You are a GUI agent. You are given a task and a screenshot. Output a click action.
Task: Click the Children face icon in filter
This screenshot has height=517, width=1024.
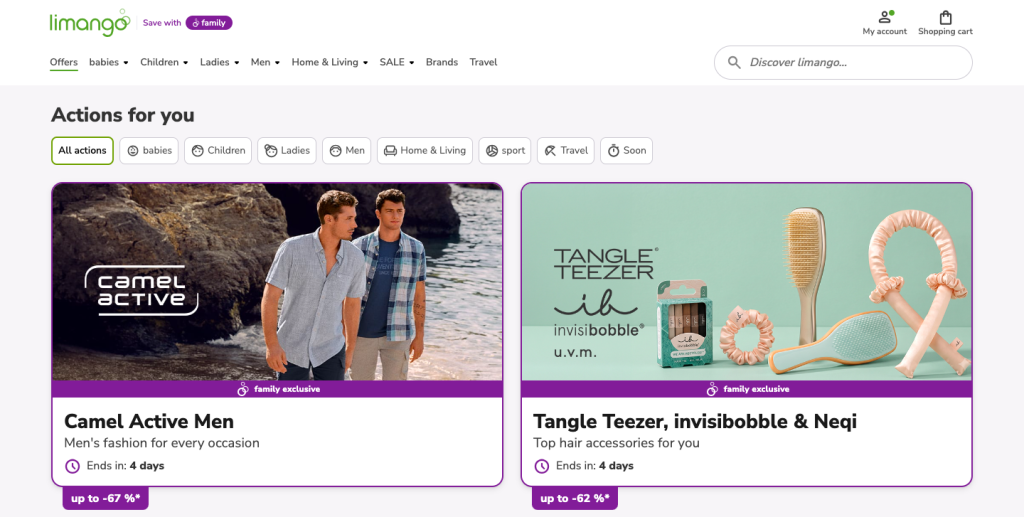point(197,151)
